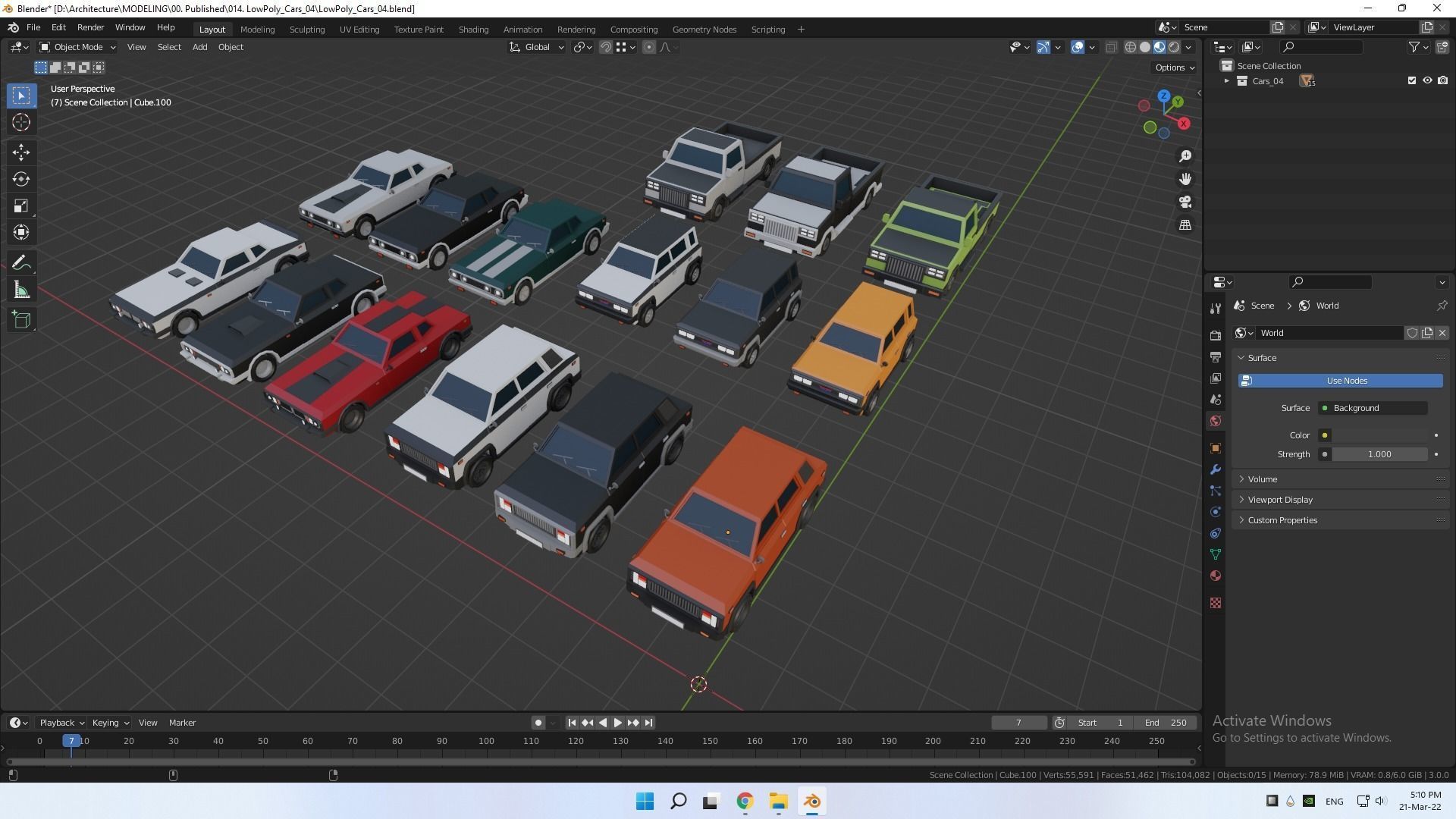Open the Render properties tab

[x=1216, y=335]
